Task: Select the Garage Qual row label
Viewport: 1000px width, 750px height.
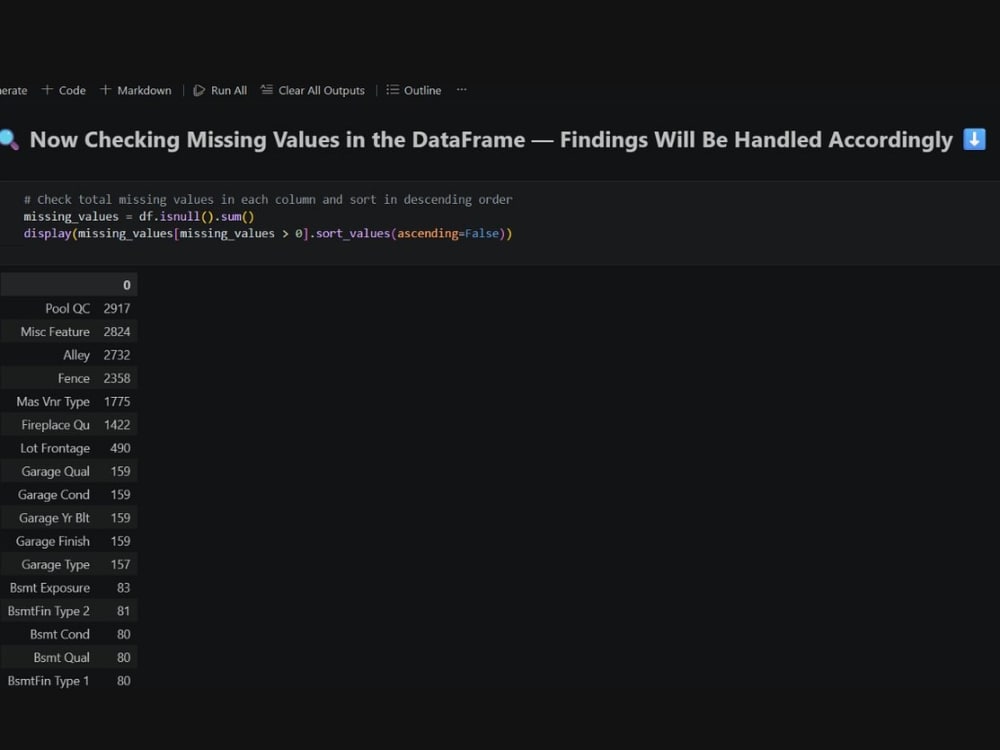Action: coord(55,471)
